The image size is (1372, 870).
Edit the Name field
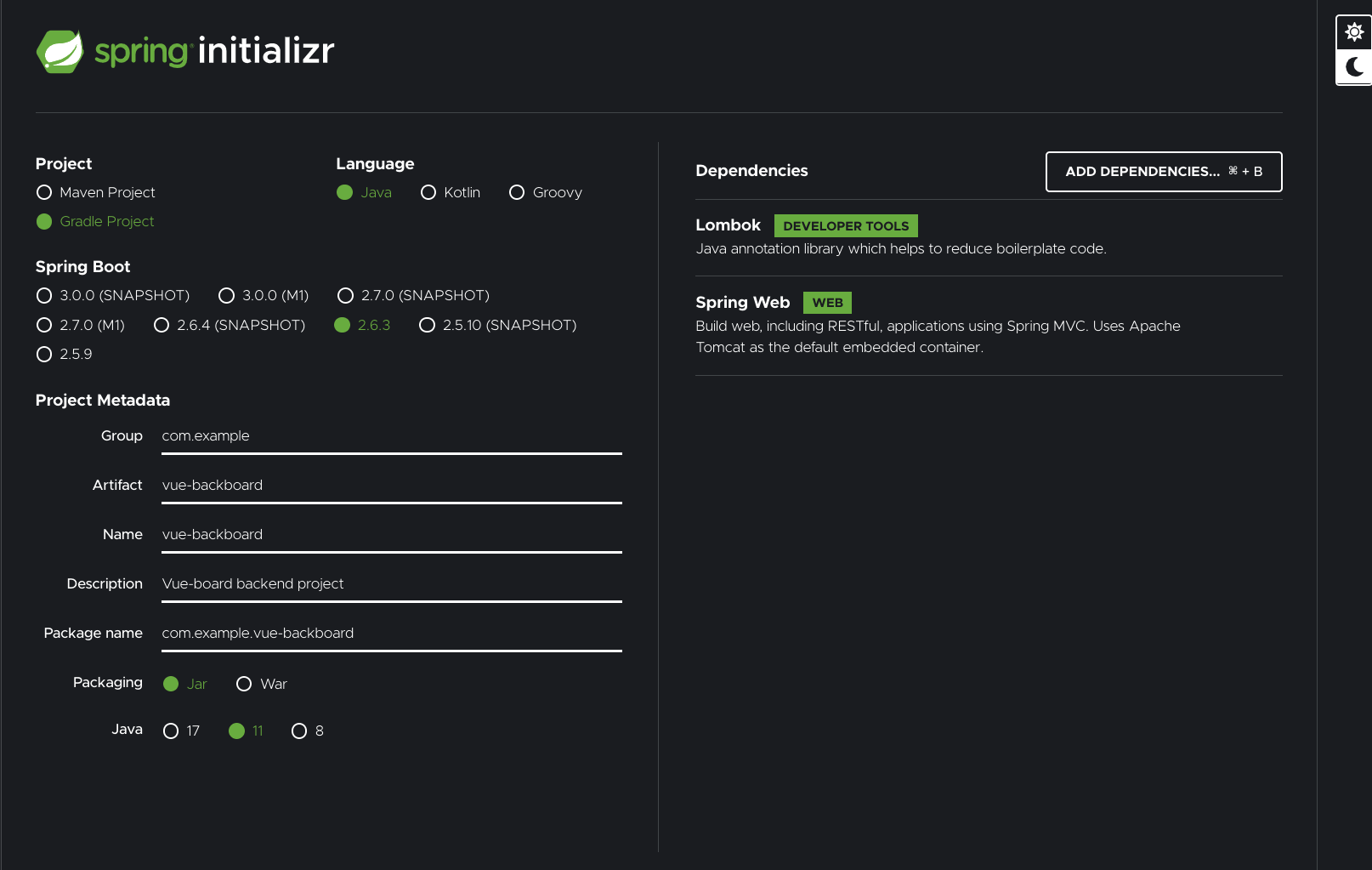coord(392,535)
